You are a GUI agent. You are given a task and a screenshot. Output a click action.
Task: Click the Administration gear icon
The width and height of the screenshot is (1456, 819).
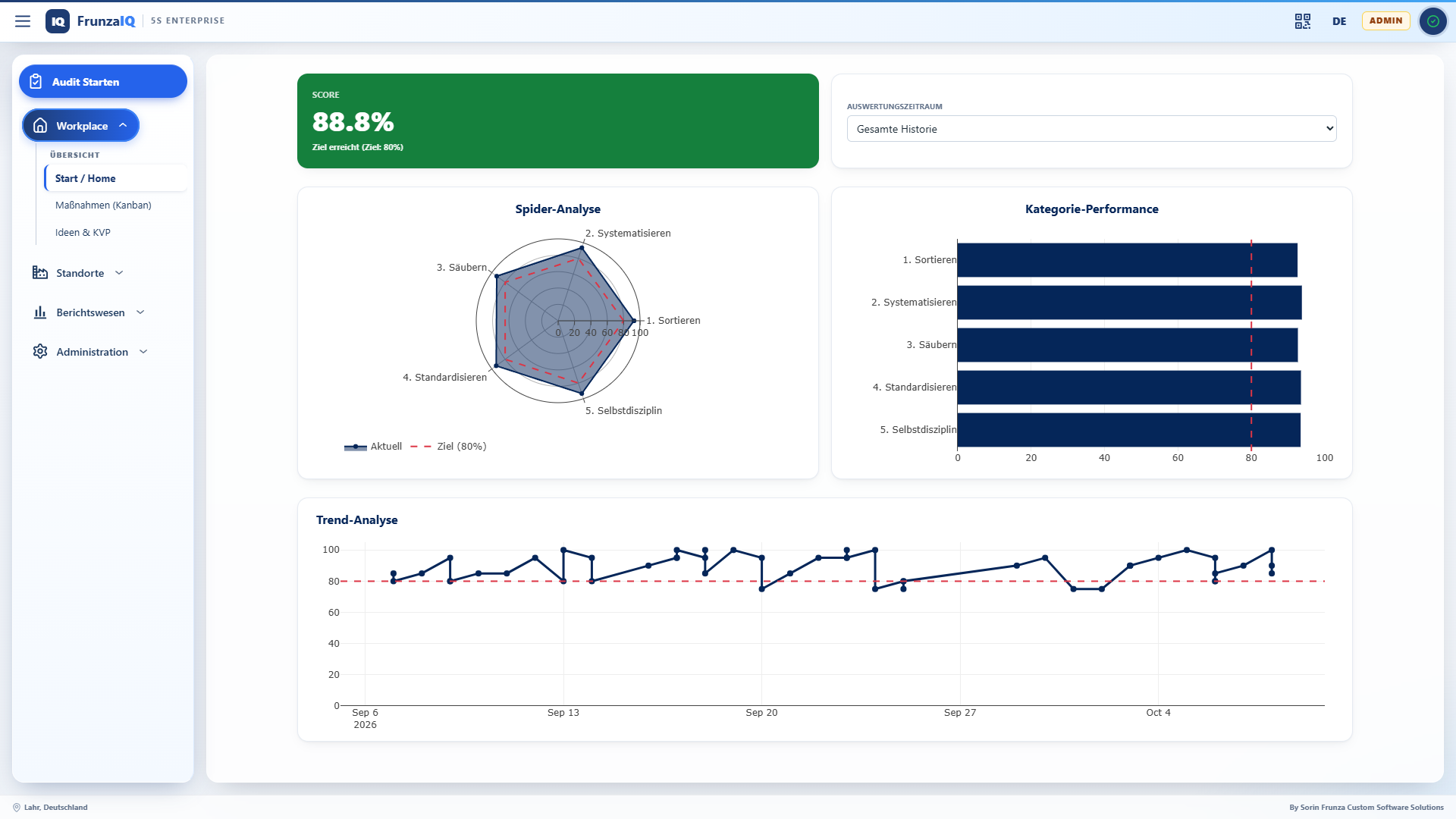point(40,352)
